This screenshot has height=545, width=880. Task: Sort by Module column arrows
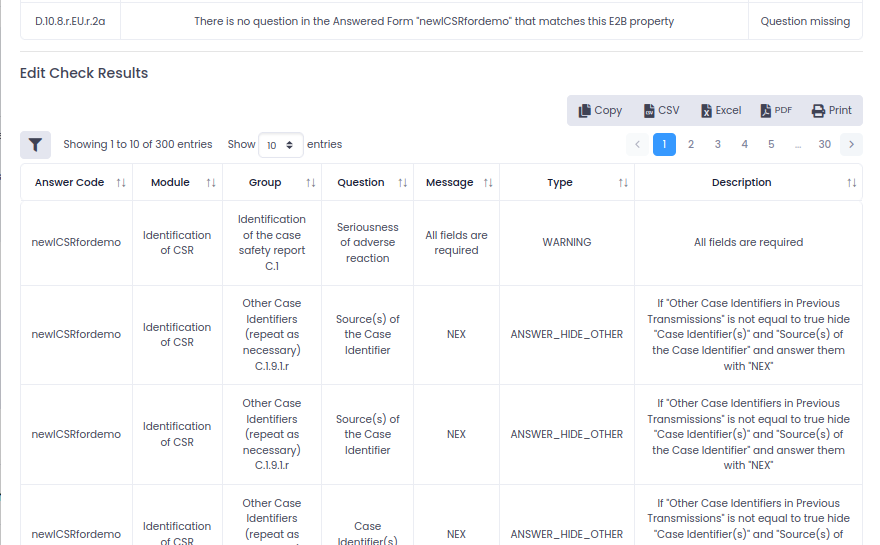coord(211,183)
